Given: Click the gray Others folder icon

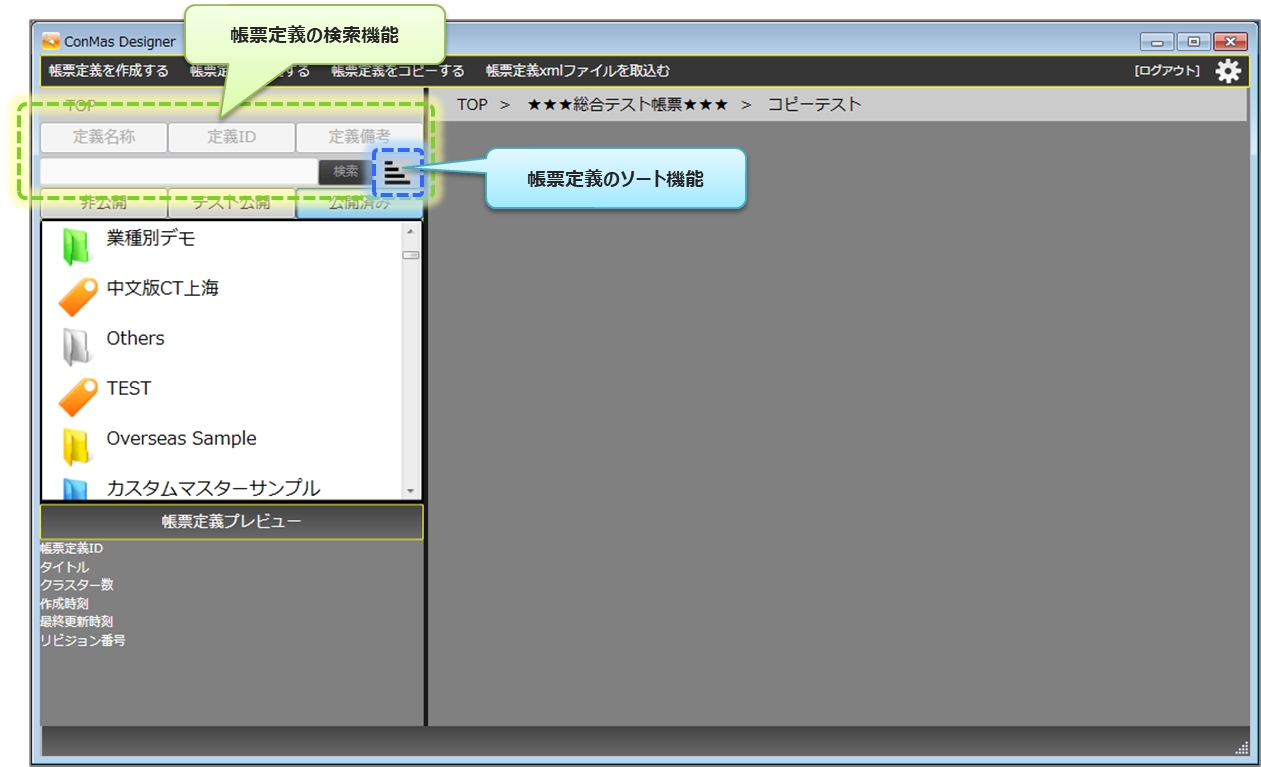Looking at the screenshot, I should click(76, 346).
